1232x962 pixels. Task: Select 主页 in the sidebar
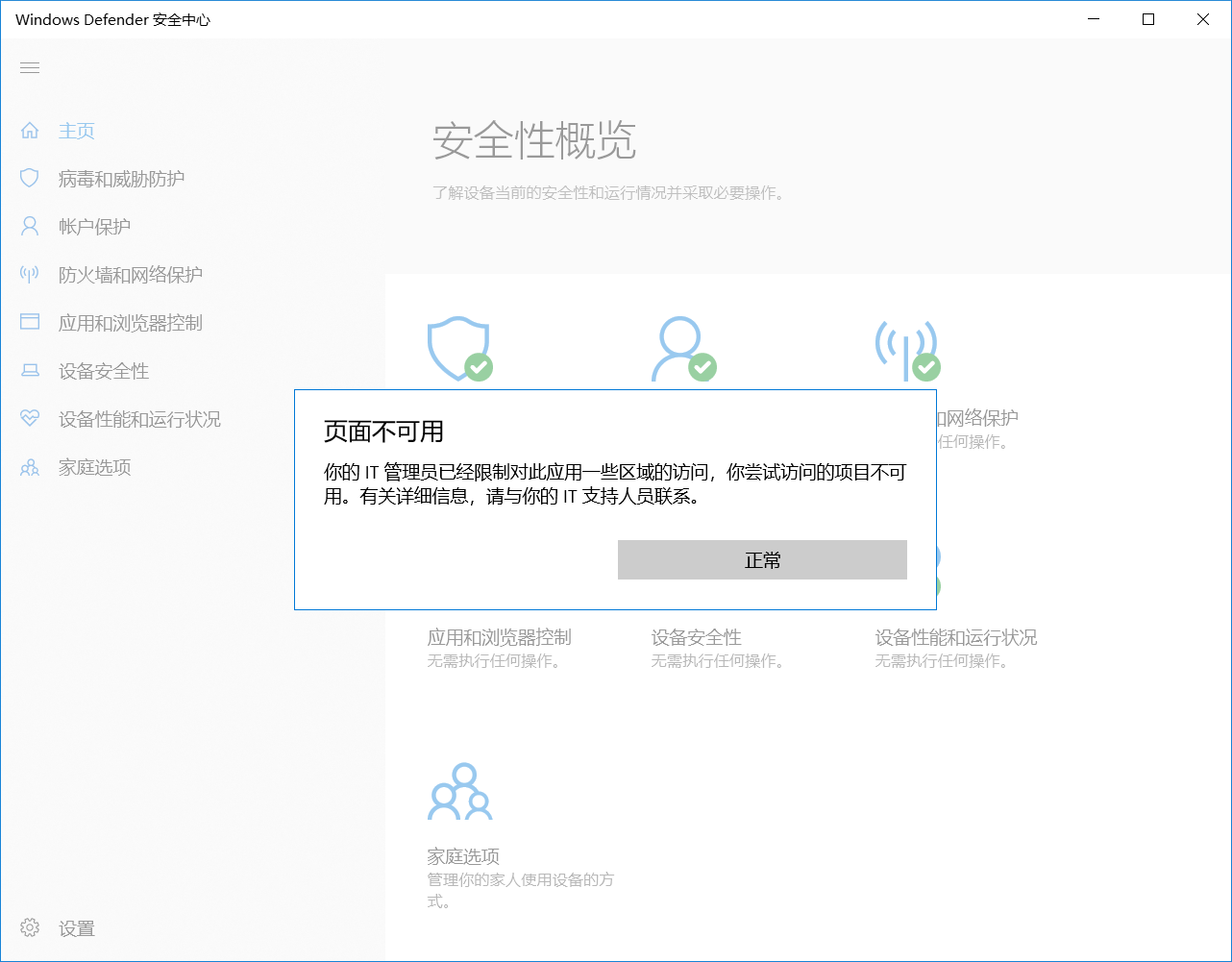[77, 131]
